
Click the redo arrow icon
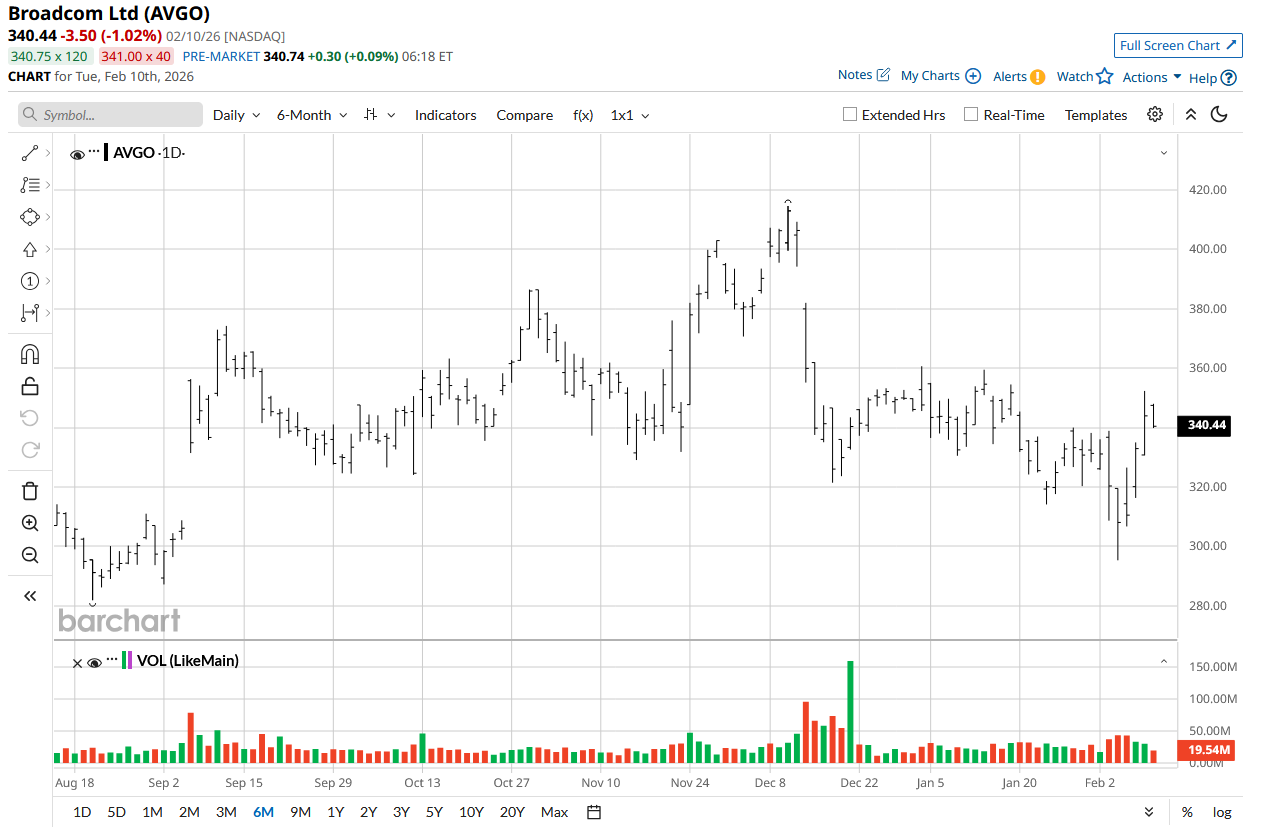[29, 450]
